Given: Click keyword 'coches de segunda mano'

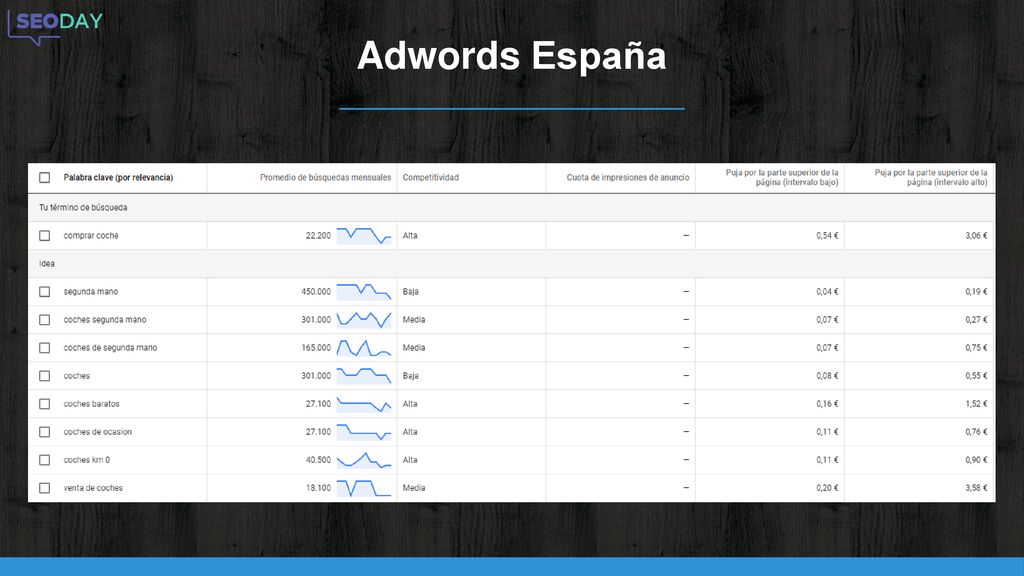Looking at the screenshot, I should tap(110, 348).
